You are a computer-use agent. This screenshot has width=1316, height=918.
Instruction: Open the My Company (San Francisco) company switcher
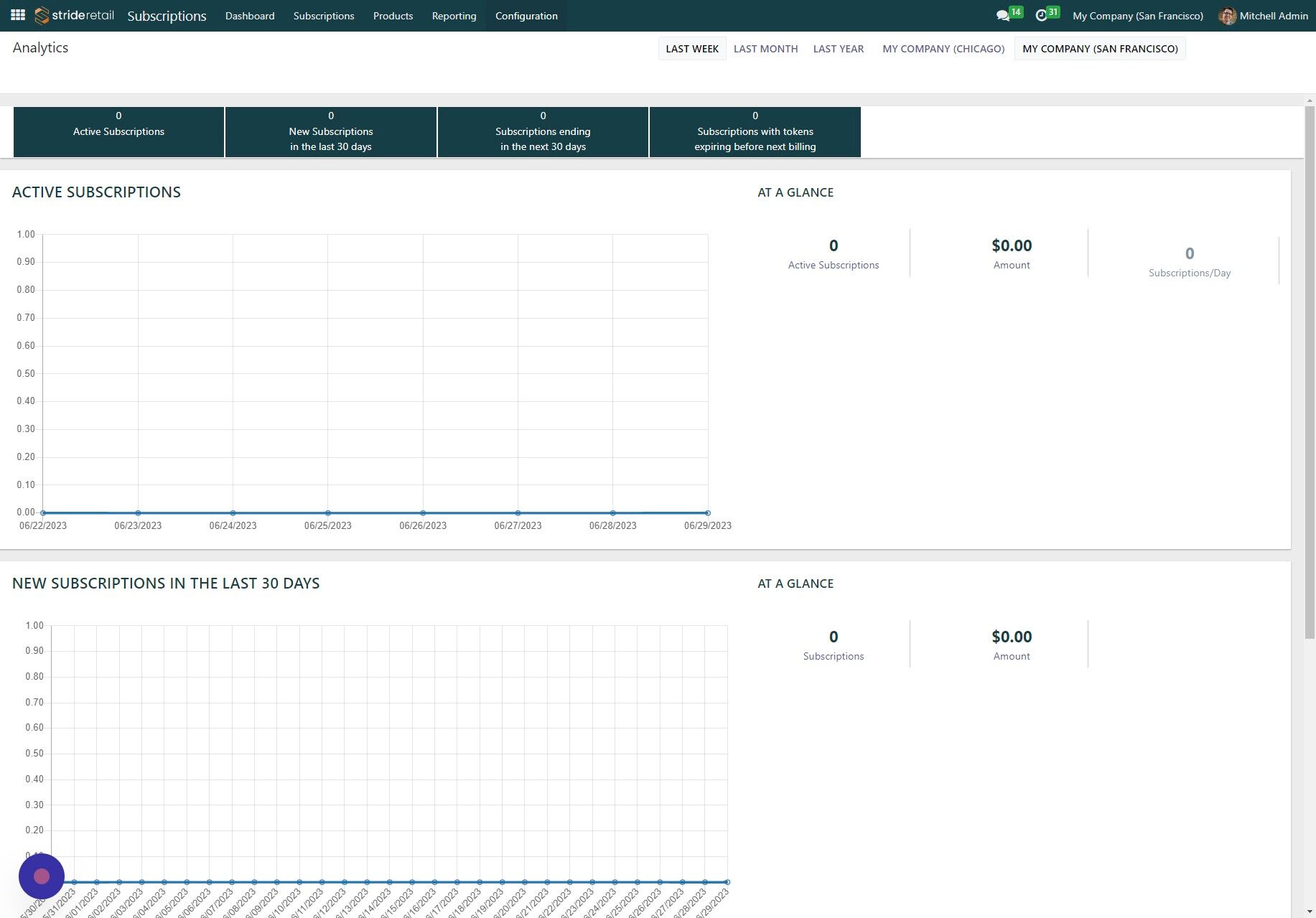(1137, 16)
